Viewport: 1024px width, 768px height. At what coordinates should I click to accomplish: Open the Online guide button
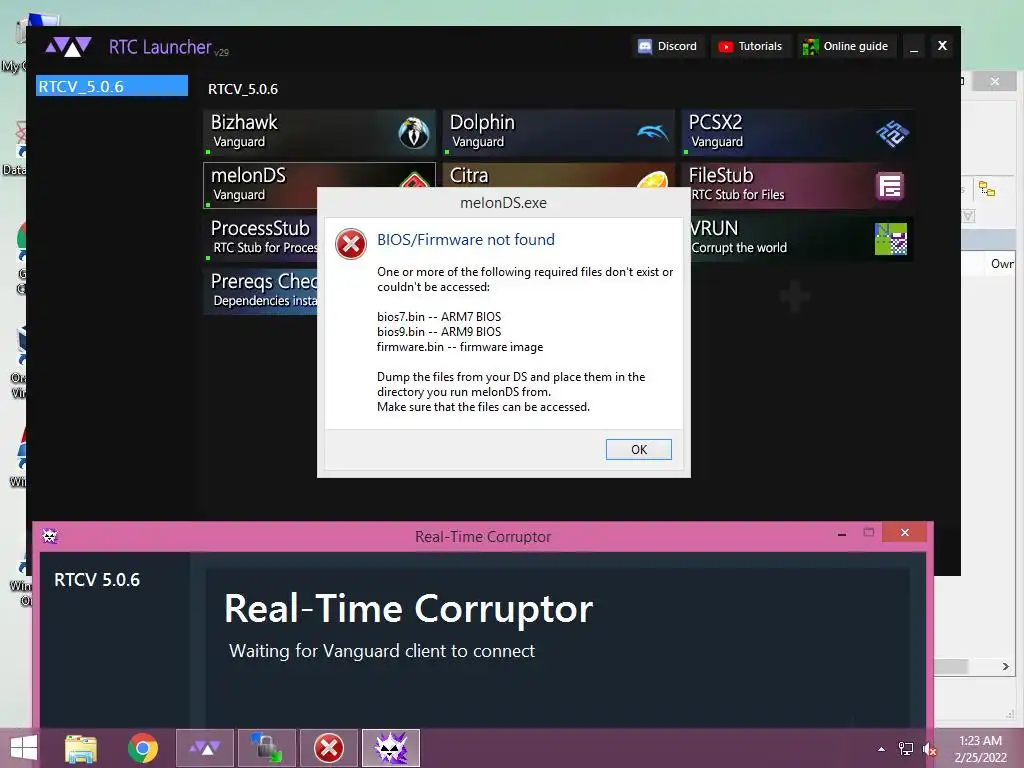click(x=846, y=46)
